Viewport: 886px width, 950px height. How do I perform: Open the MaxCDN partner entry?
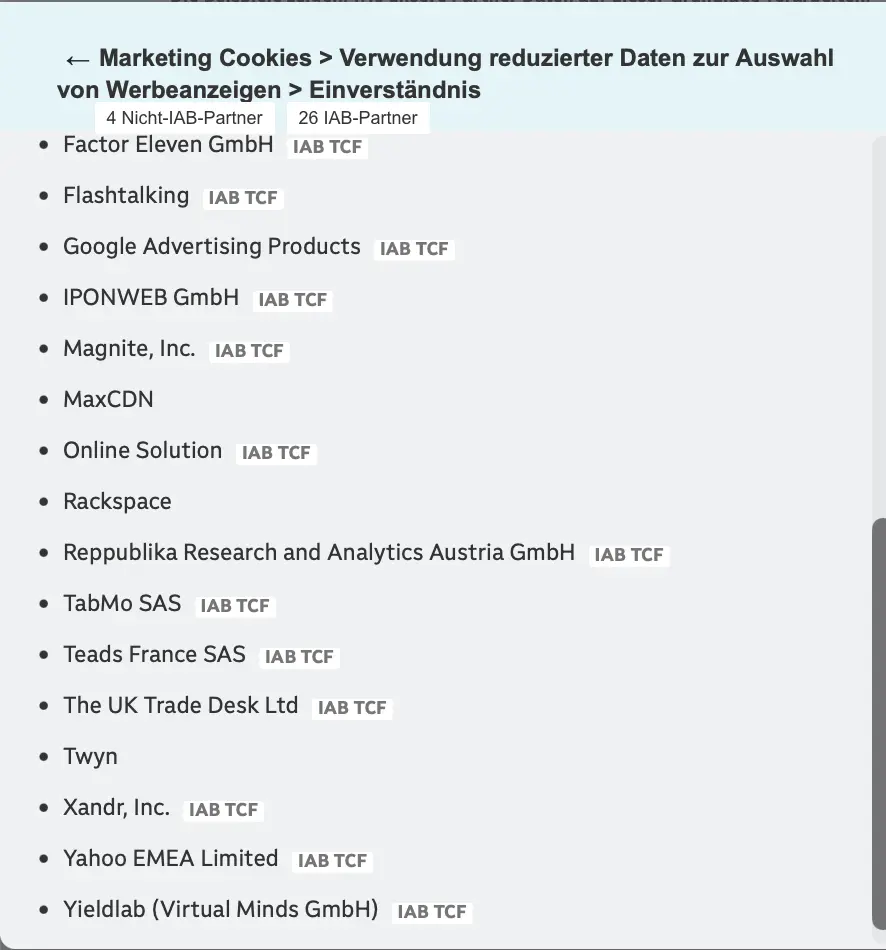pyautogui.click(x=108, y=399)
